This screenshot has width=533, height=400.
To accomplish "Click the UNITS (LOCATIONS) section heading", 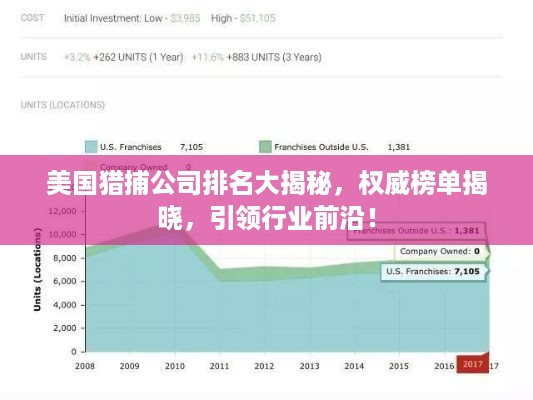I will (63, 105).
